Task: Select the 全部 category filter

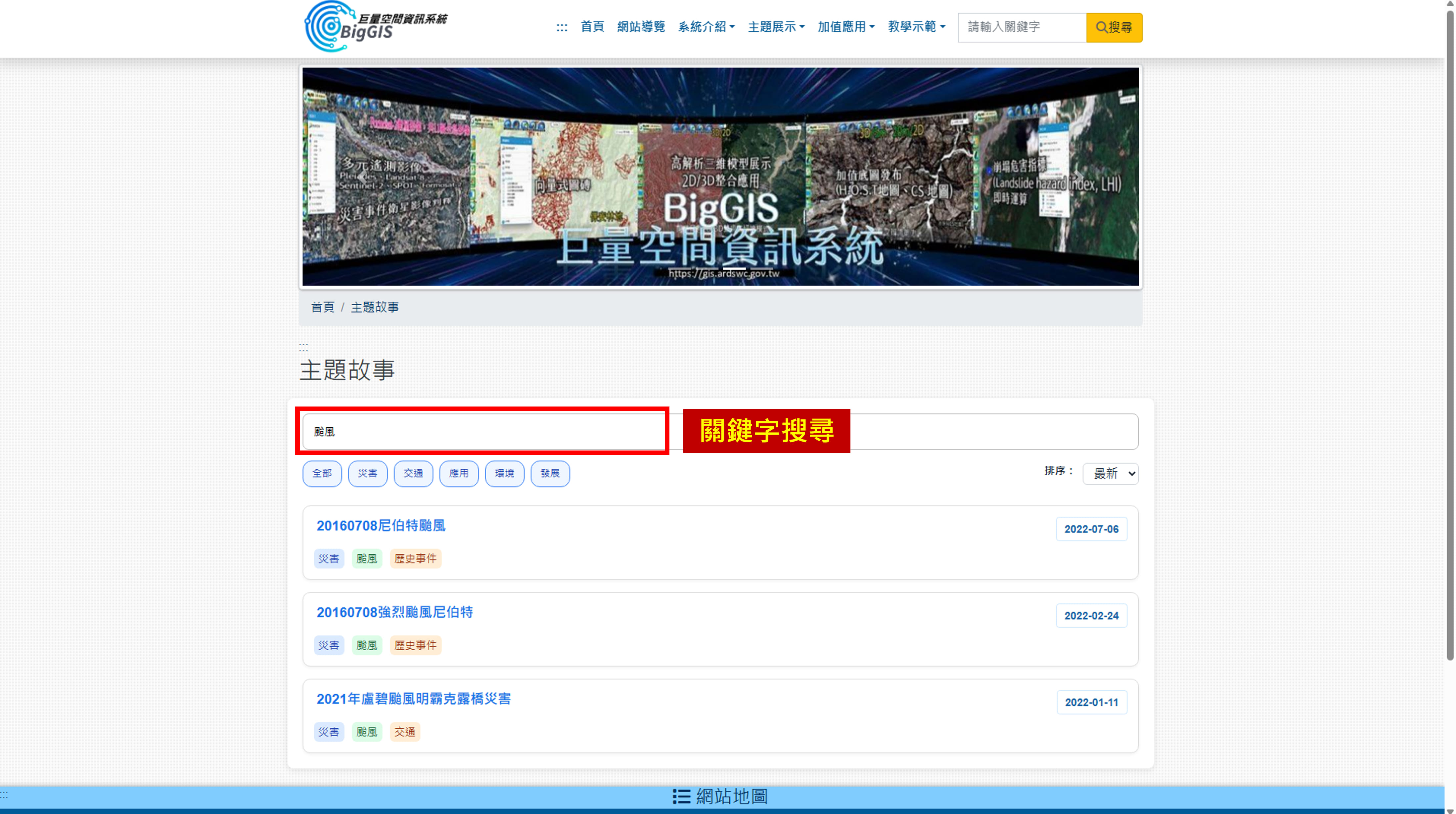Action: [322, 473]
